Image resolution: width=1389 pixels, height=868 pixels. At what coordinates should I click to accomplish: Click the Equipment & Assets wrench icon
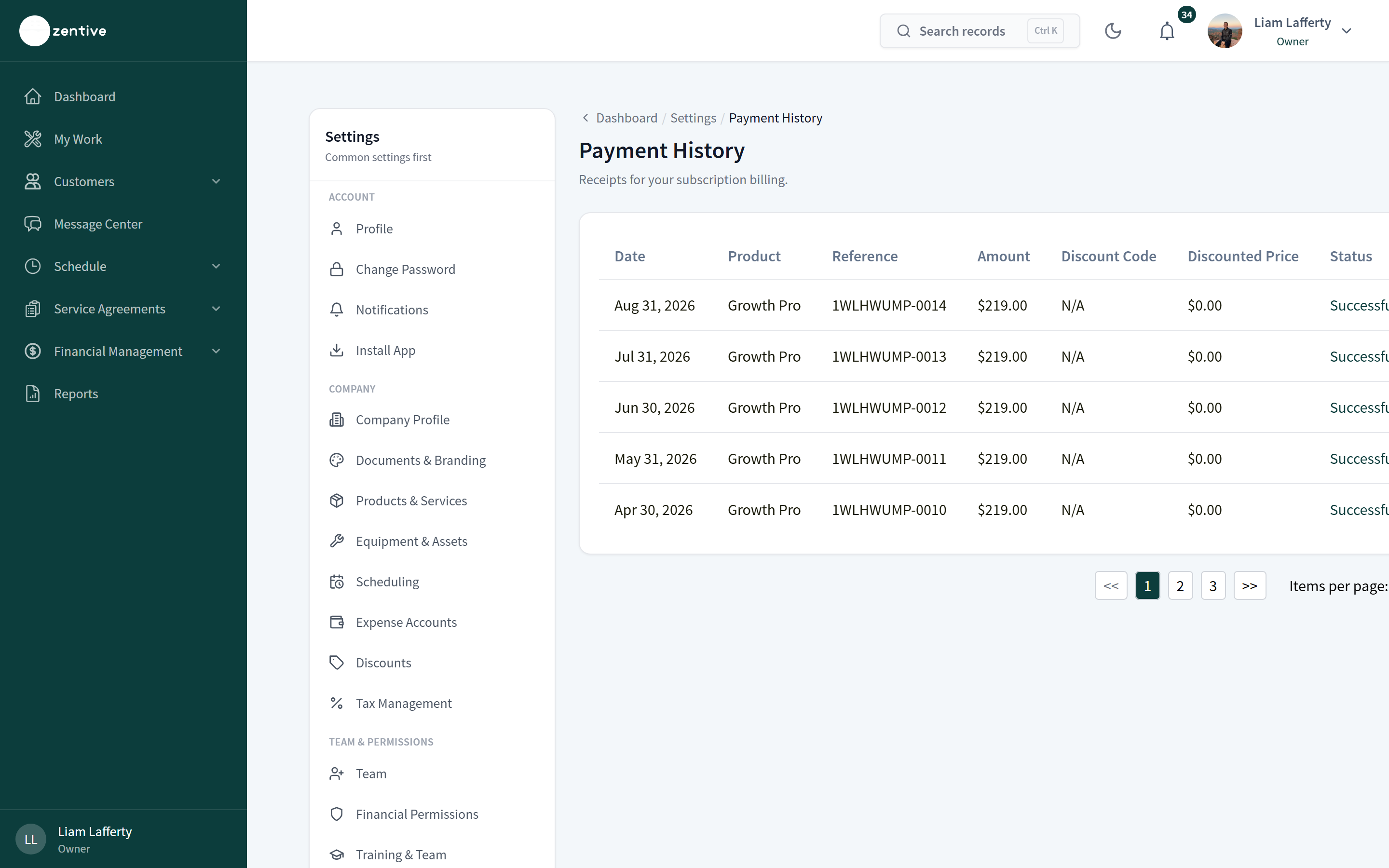tap(337, 542)
